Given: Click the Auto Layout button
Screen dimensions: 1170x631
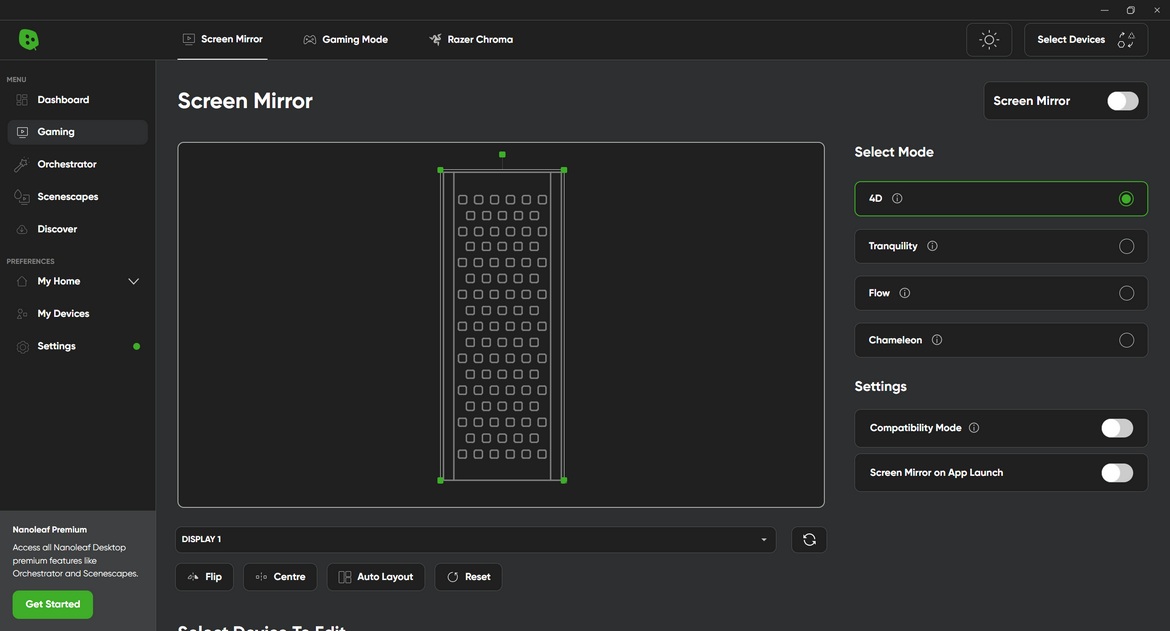Looking at the screenshot, I should click(x=375, y=577).
